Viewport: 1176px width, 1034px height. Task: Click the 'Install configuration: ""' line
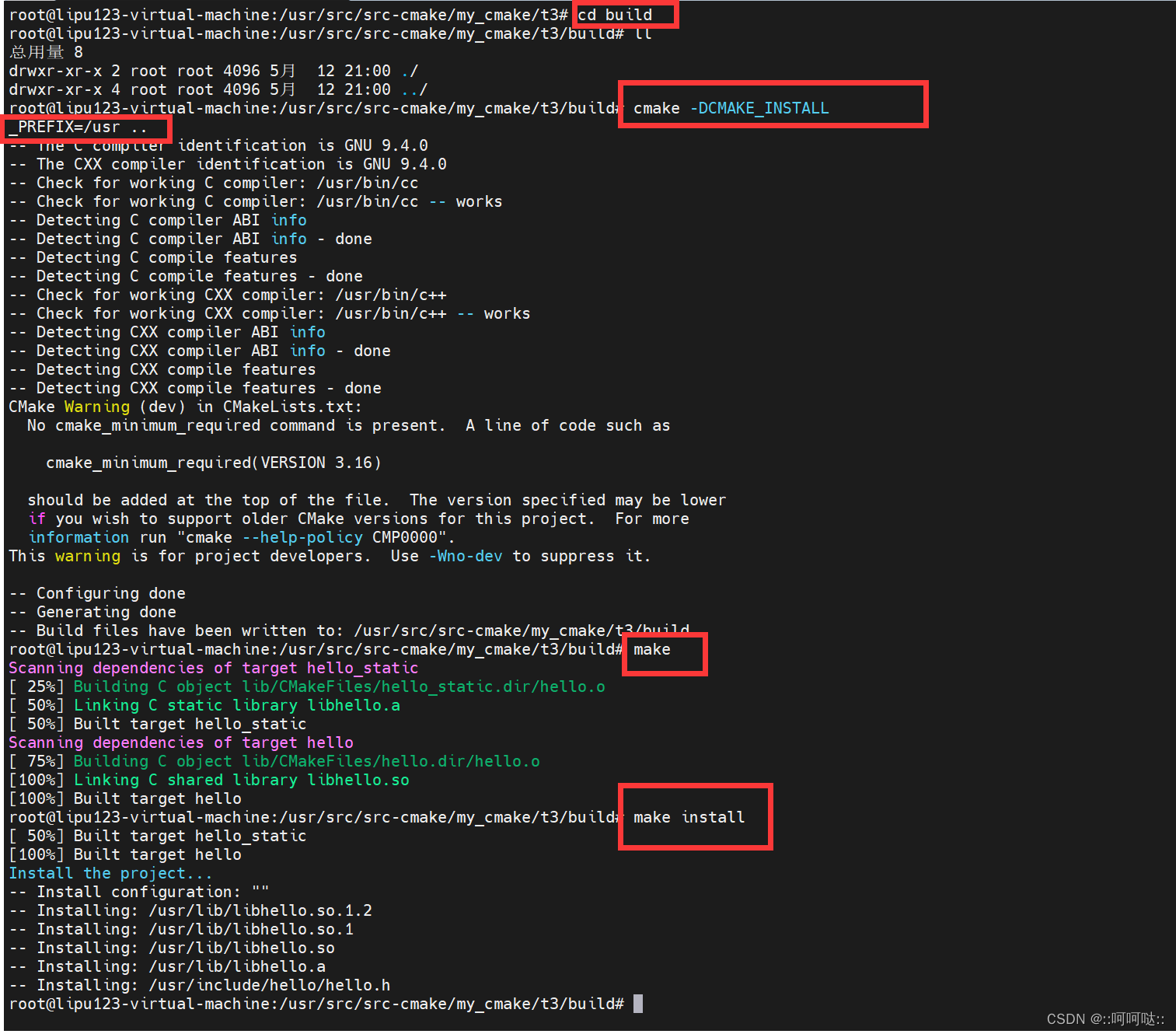[x=139, y=892]
